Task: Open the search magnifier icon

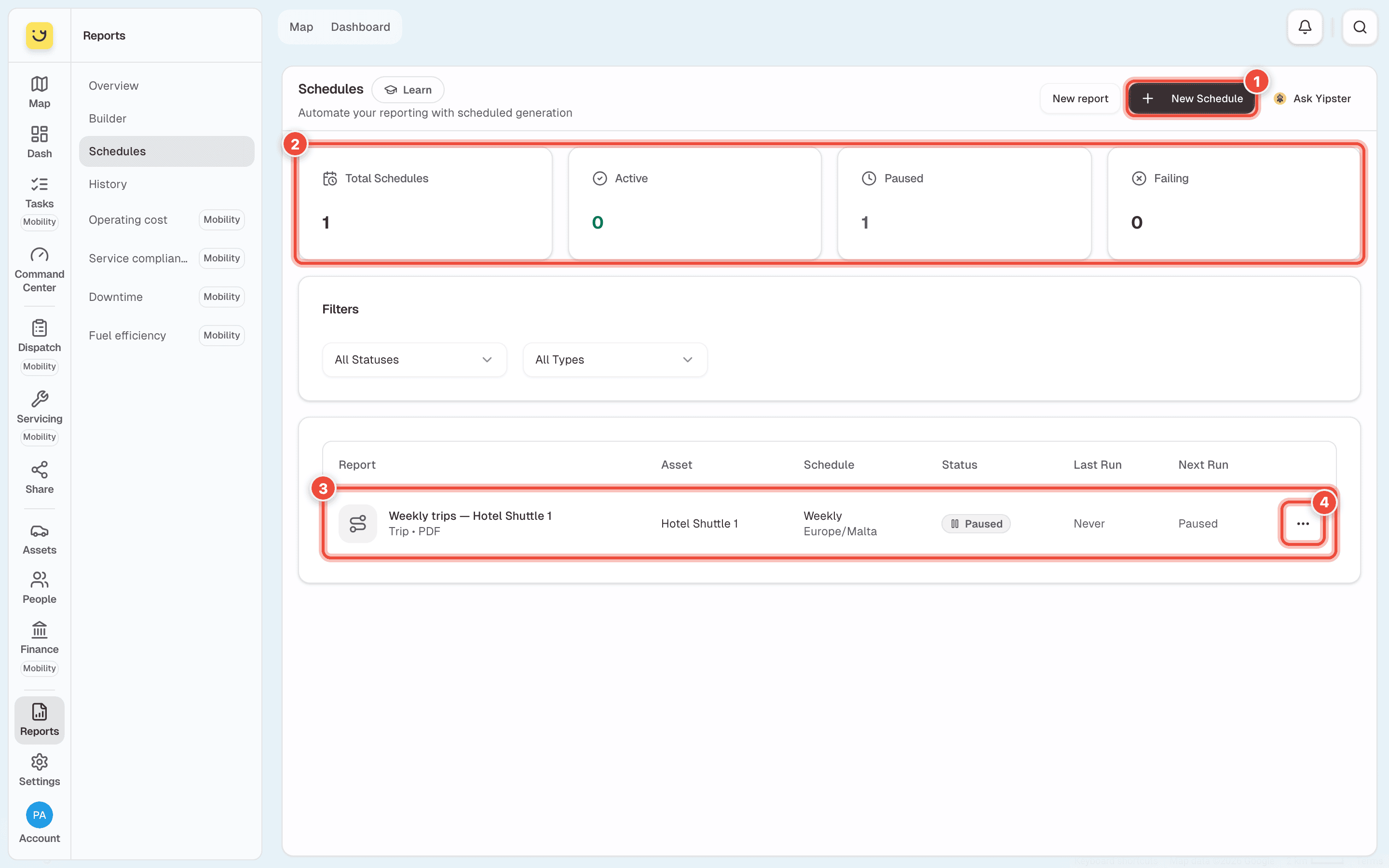Action: pos(1359,27)
